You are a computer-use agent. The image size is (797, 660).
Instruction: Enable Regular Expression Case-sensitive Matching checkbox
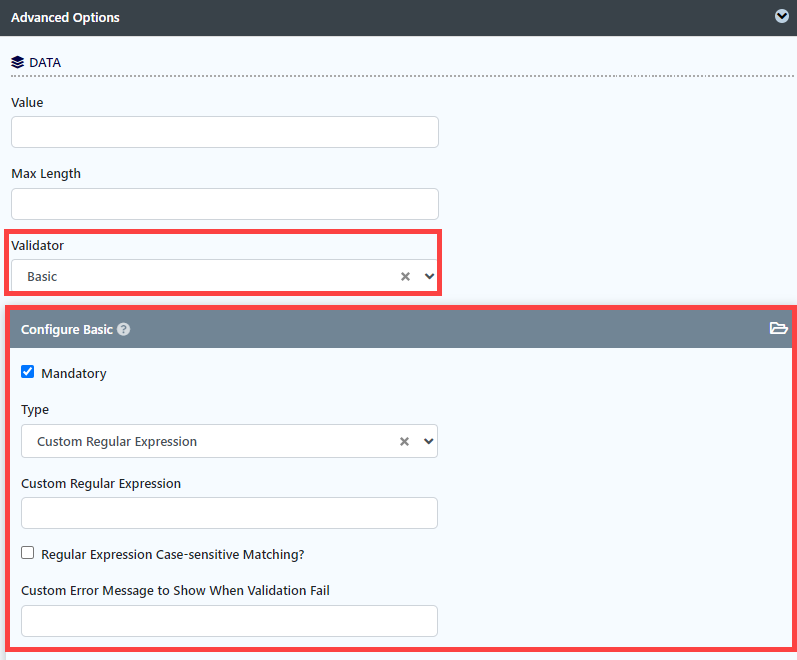[x=27, y=553]
